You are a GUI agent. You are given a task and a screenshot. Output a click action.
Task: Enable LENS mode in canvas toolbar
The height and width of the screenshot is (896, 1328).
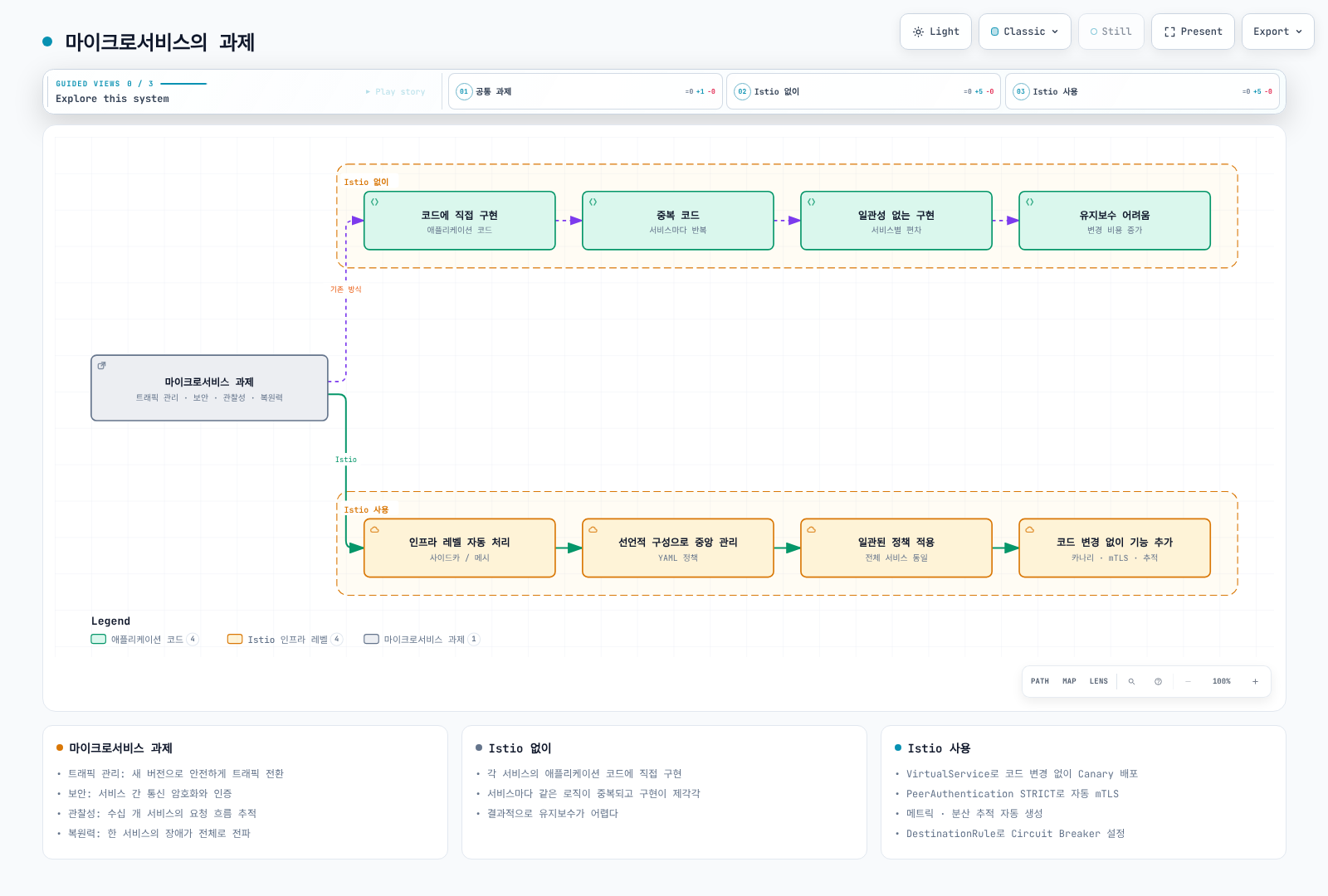pyautogui.click(x=1098, y=681)
